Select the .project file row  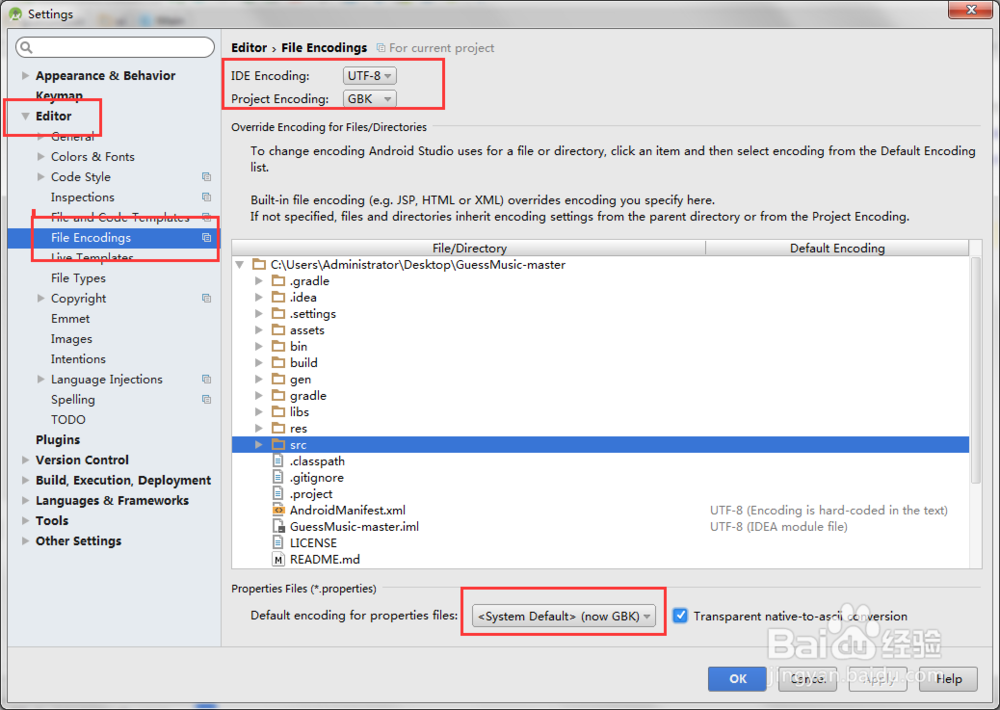(x=601, y=494)
